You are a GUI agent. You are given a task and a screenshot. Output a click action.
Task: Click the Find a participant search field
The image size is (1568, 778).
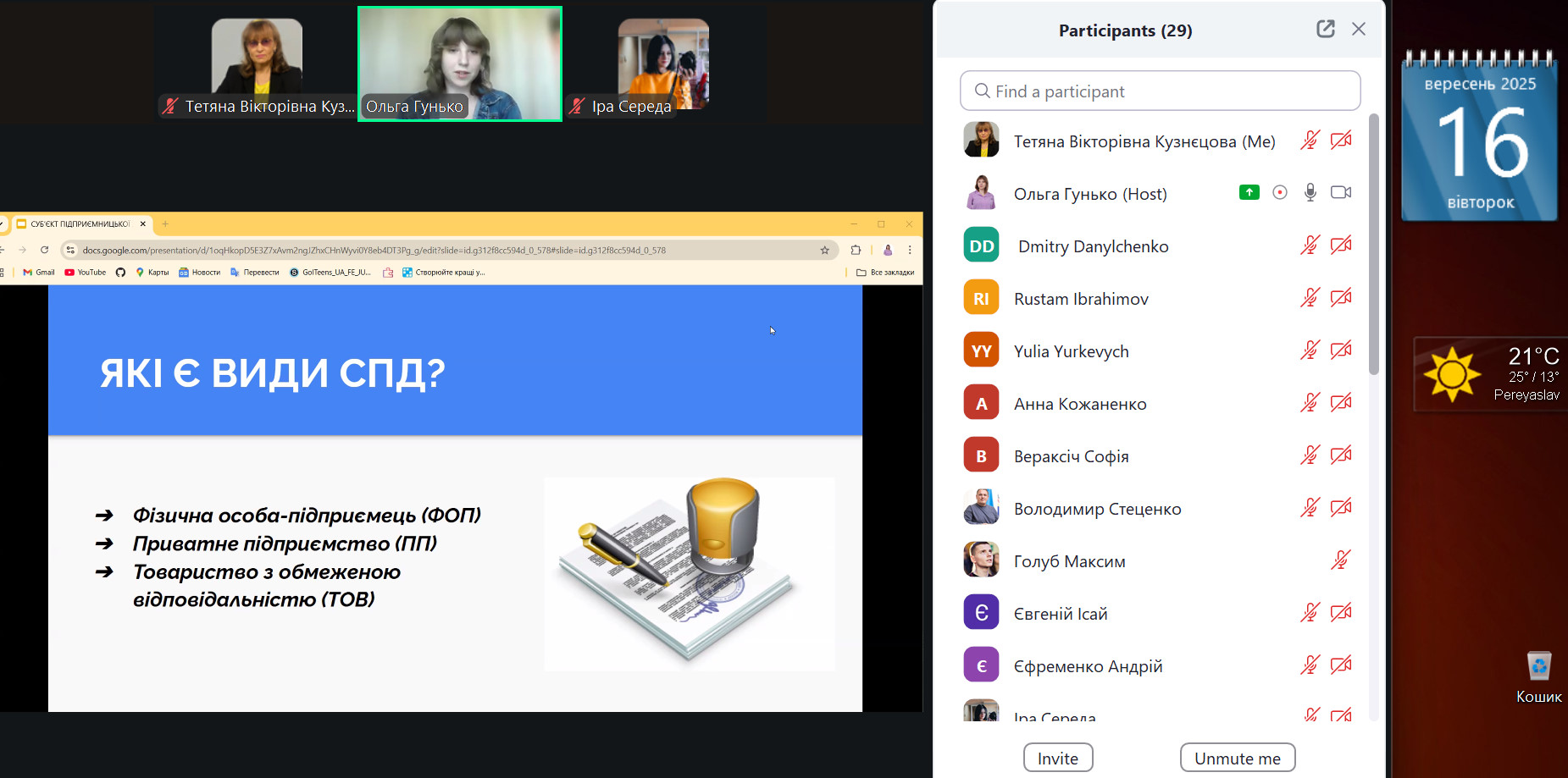tap(1161, 91)
